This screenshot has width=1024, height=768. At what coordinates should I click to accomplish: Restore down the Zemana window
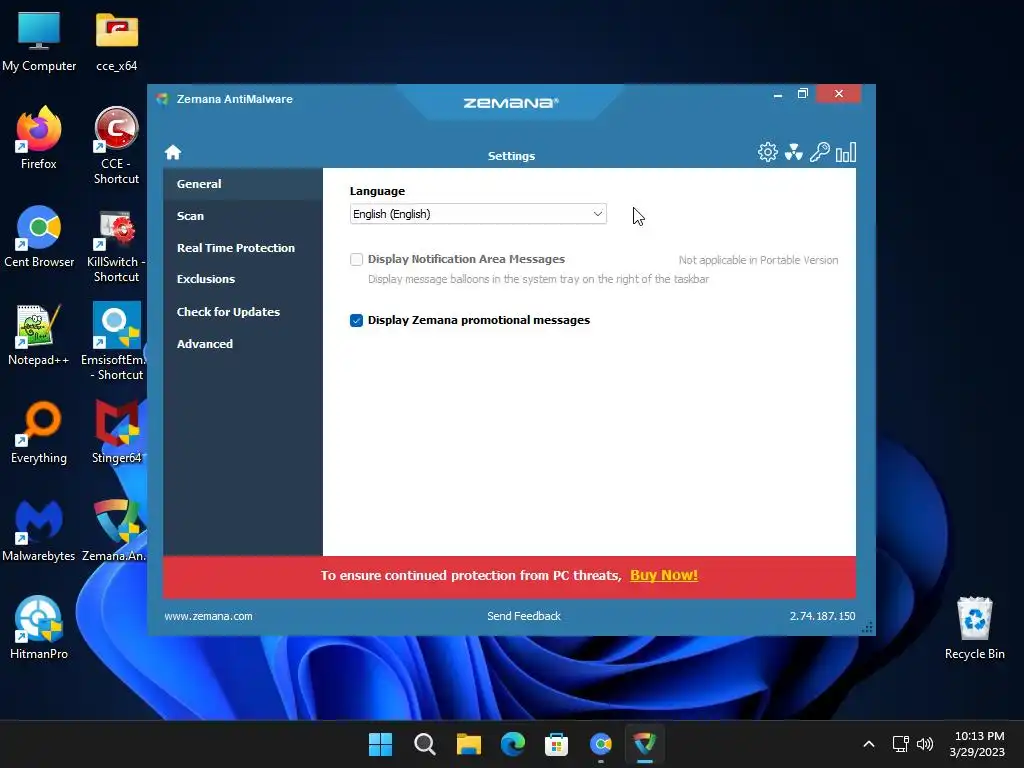tap(803, 94)
